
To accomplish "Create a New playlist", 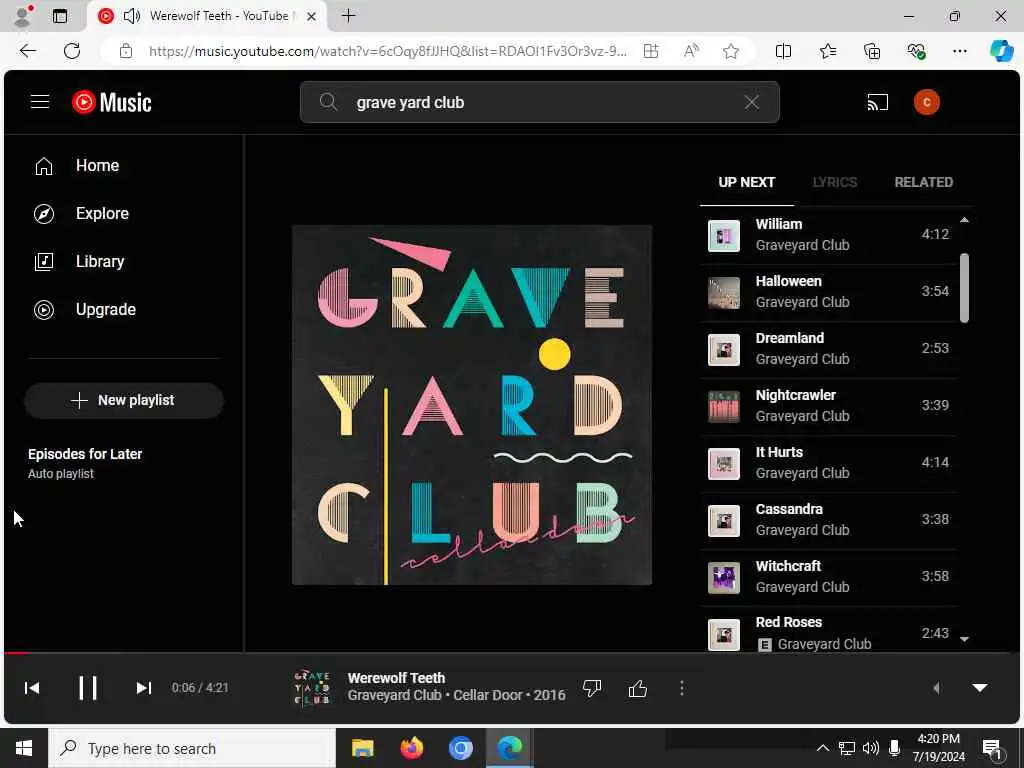I will [123, 400].
